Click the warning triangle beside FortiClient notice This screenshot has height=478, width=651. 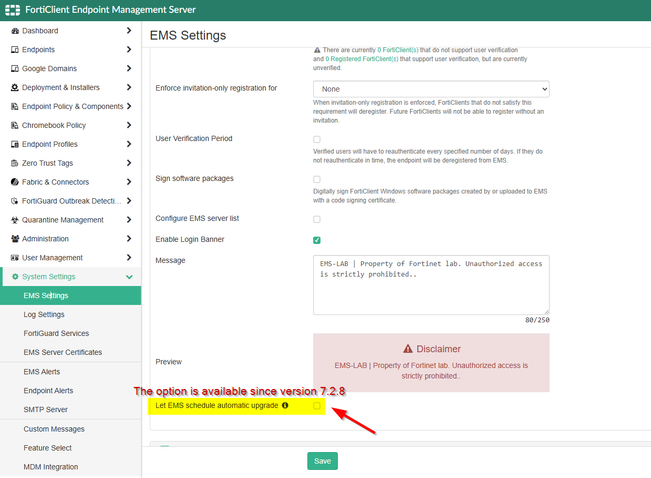click(x=317, y=50)
